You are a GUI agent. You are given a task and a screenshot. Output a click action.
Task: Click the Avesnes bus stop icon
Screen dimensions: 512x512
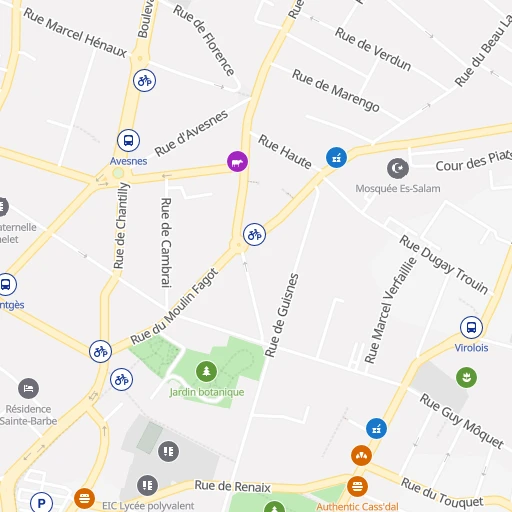pos(128,140)
